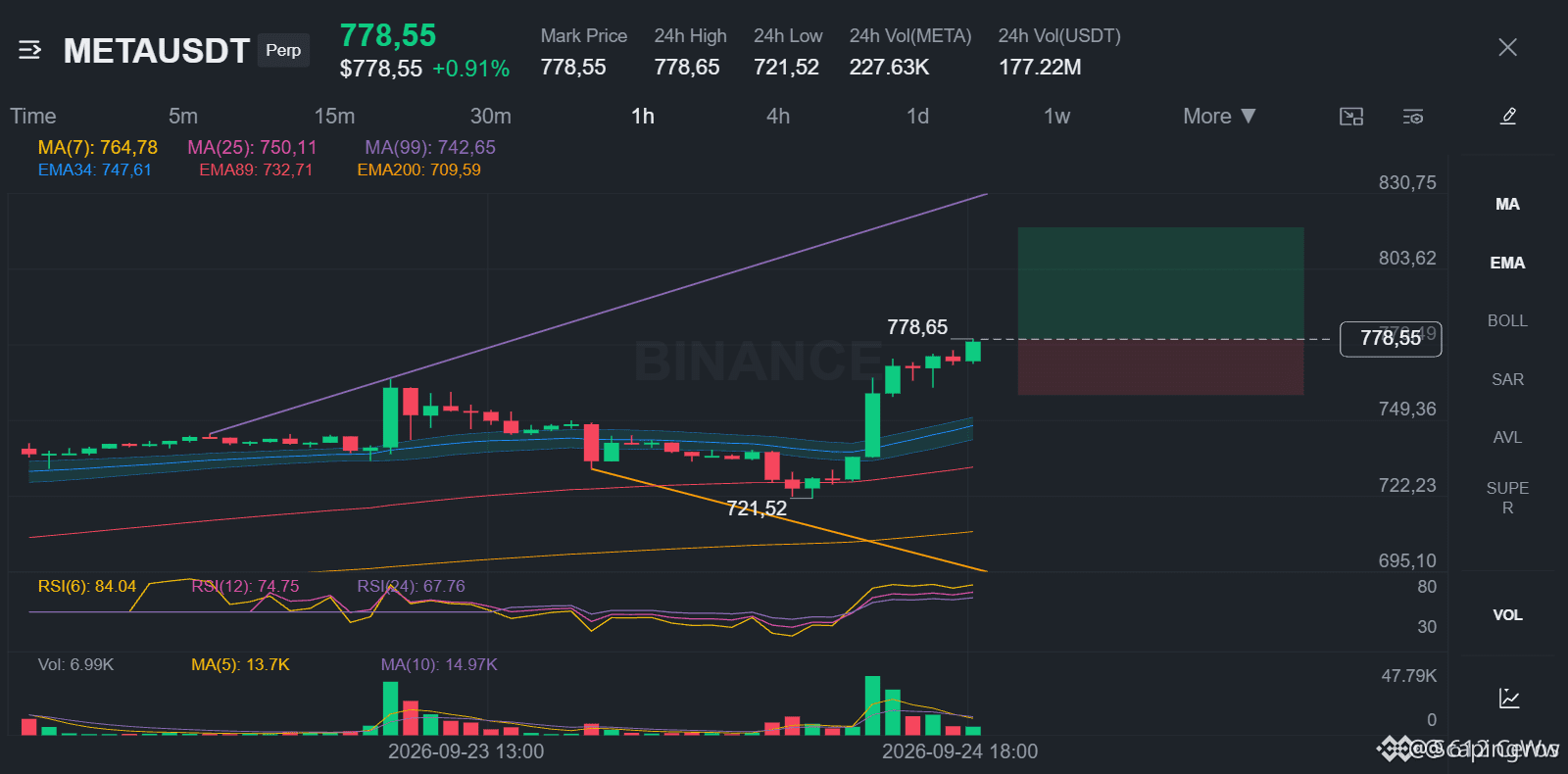This screenshot has height=774, width=1568.
Task: Click the 778,55 current price label
Action: click(1390, 338)
